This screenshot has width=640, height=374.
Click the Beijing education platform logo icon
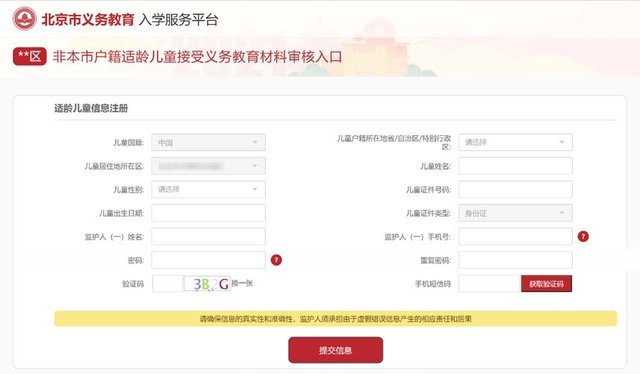[24, 18]
